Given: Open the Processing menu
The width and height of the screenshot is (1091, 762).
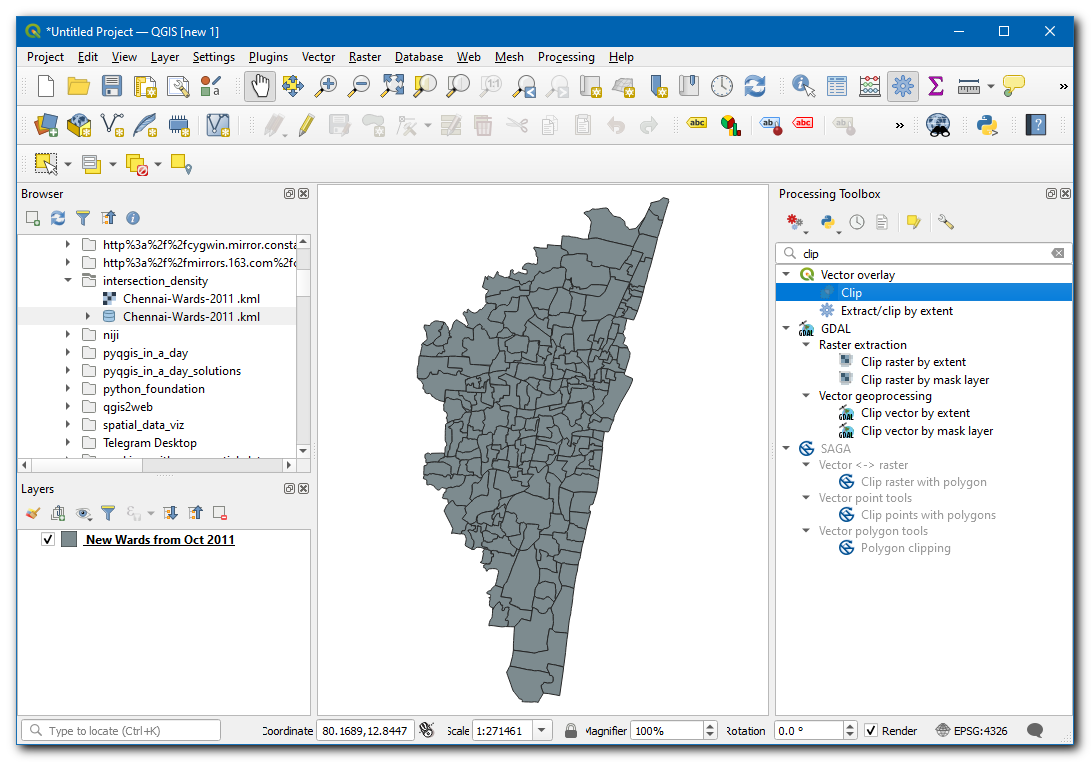Looking at the screenshot, I should point(565,57).
